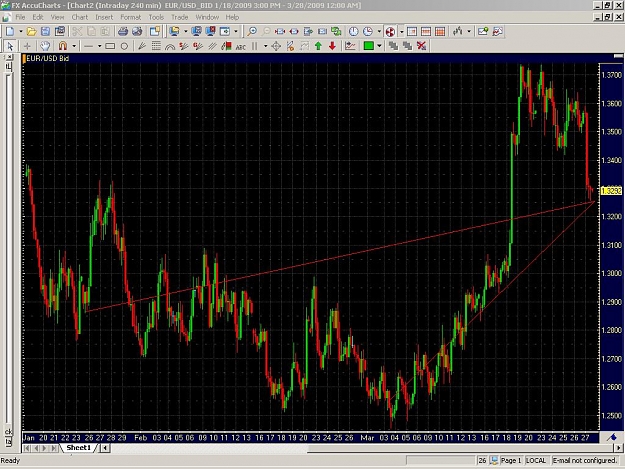This screenshot has height=469, width=625.
Task: Click the 1.2500 price axis label
Action: coord(612,415)
